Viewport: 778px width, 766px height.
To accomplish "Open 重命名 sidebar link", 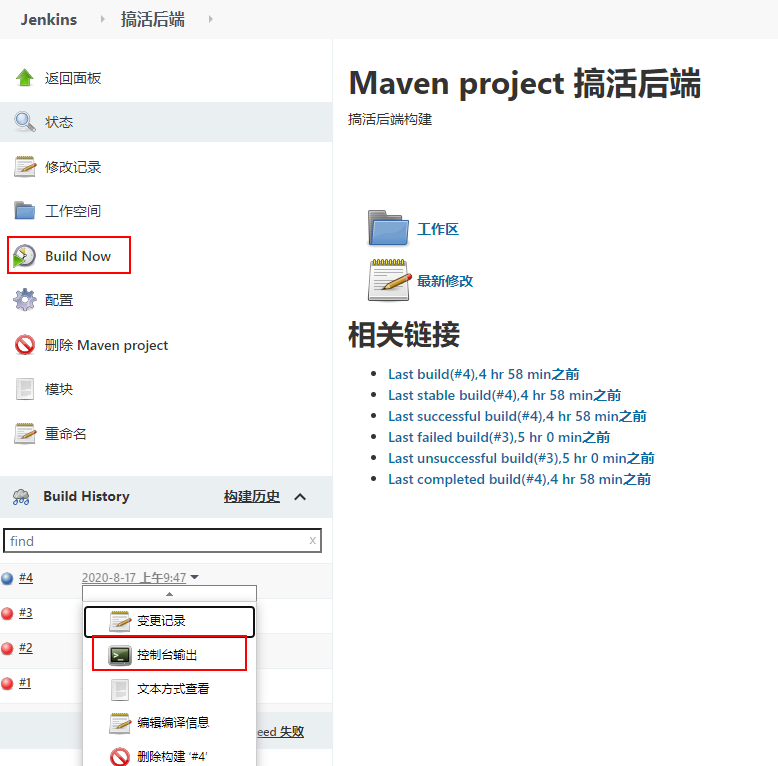I will 65,434.
